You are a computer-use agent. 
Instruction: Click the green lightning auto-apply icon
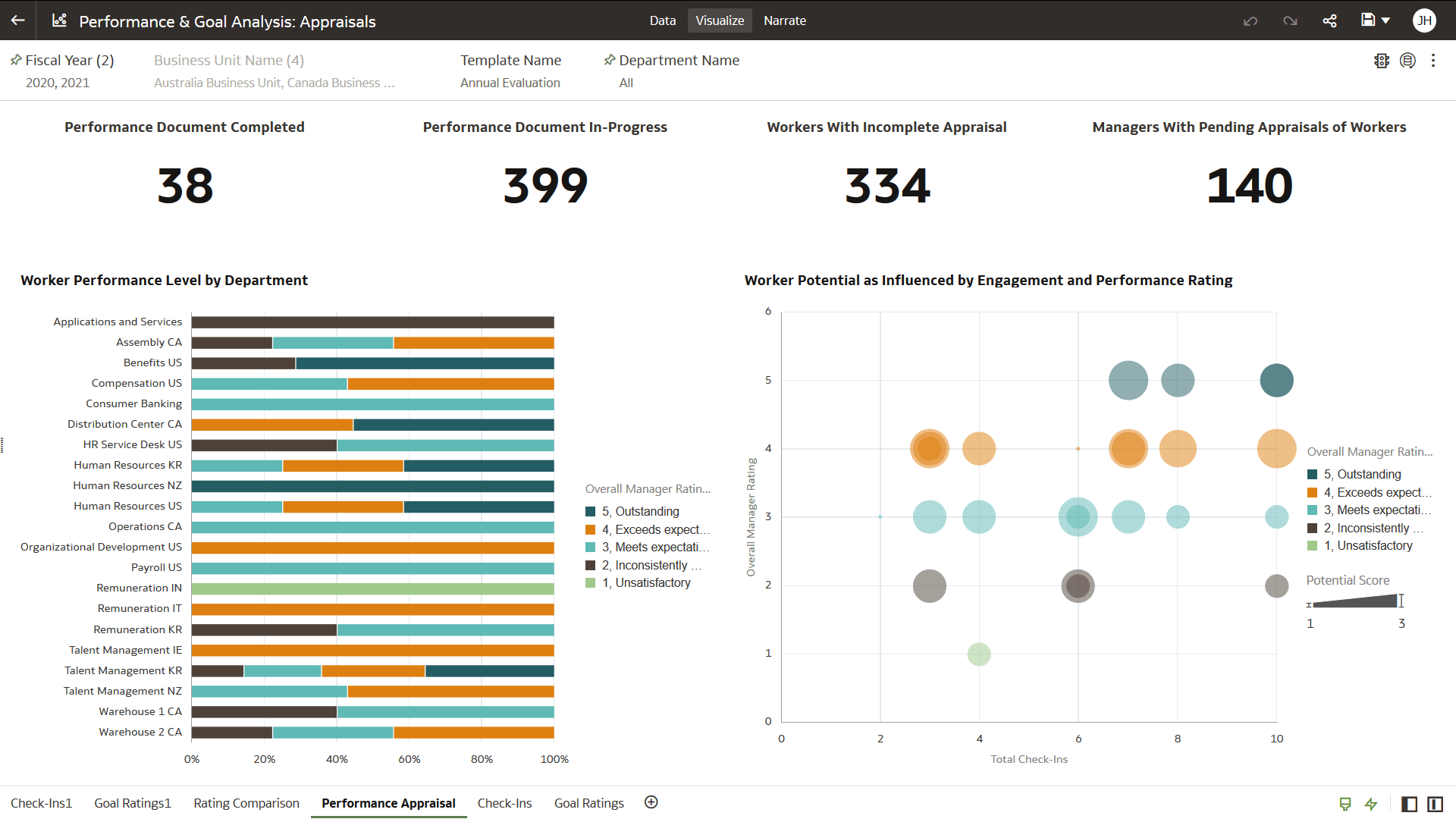coord(1371,804)
